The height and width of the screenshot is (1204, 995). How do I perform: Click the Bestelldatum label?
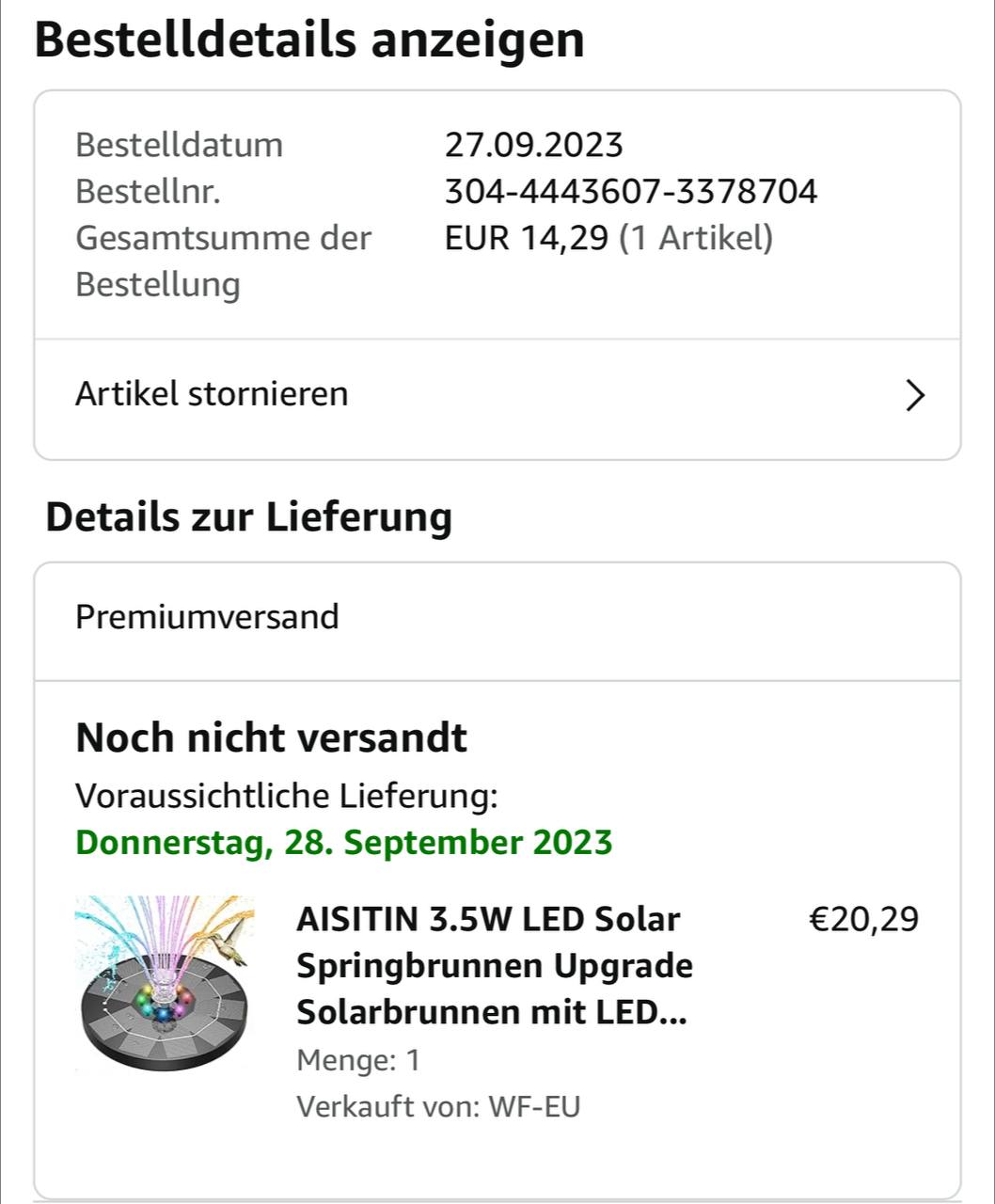[179, 145]
